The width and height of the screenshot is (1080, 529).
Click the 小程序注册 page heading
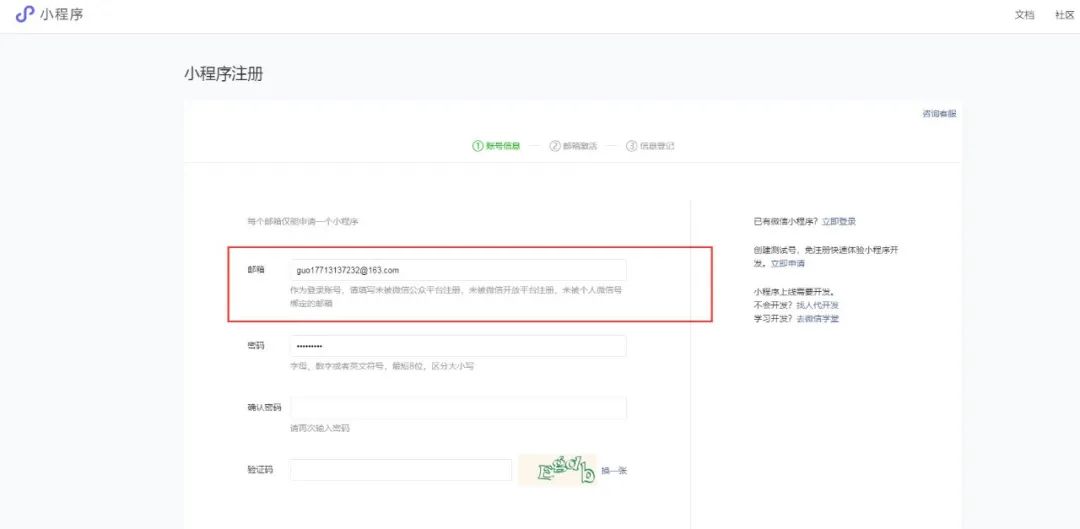223,74
